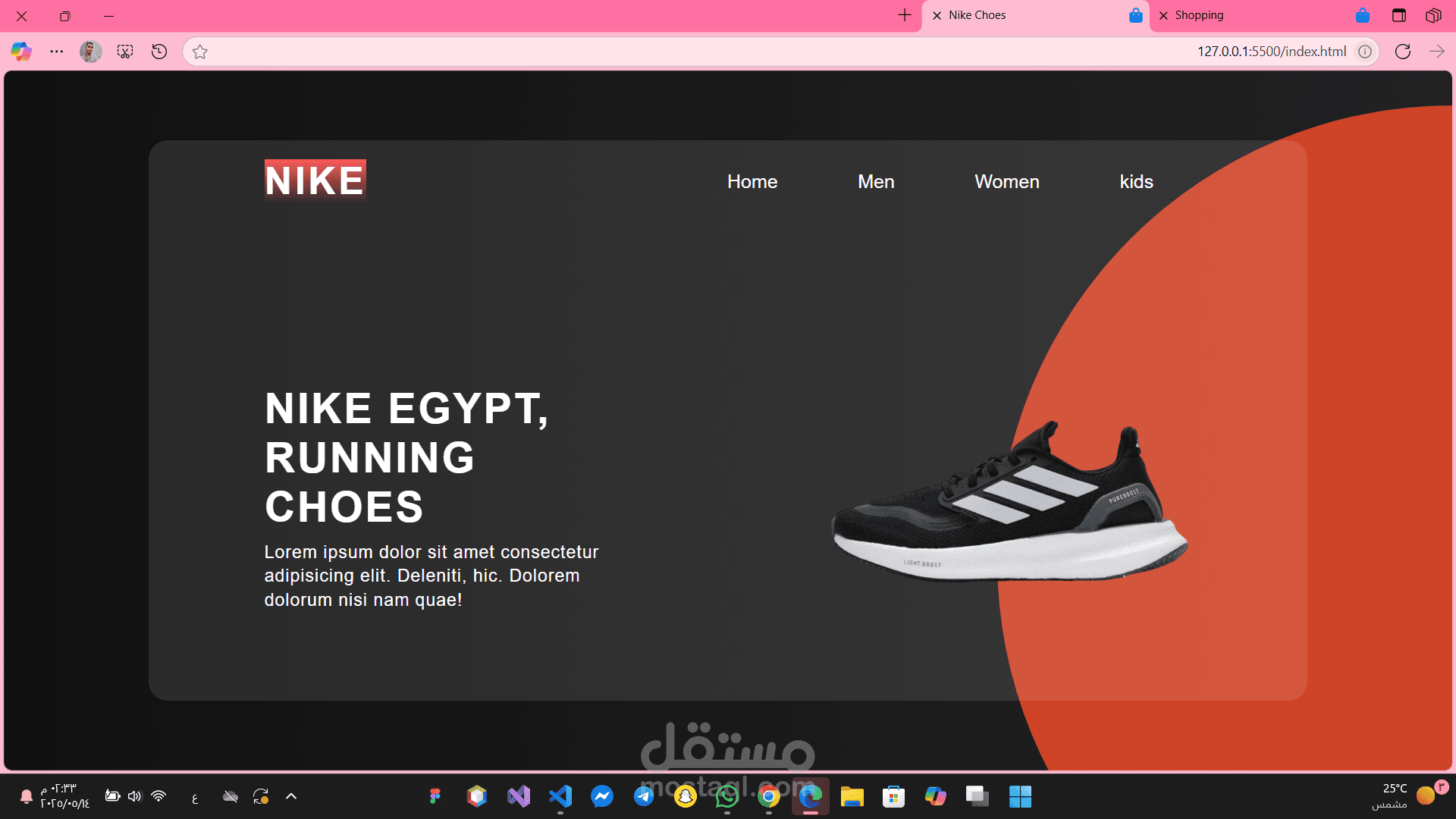Click the profile avatar in the toolbar
The image size is (1456, 819).
[91, 52]
